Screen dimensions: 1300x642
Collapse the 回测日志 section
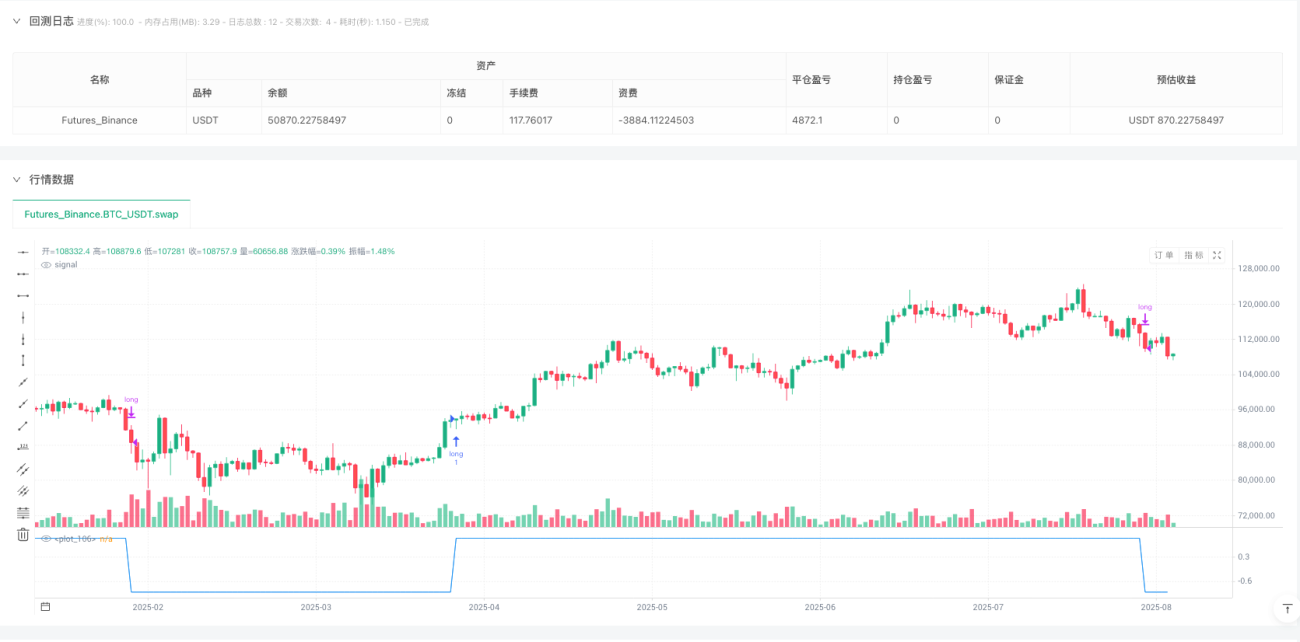click(x=16, y=21)
